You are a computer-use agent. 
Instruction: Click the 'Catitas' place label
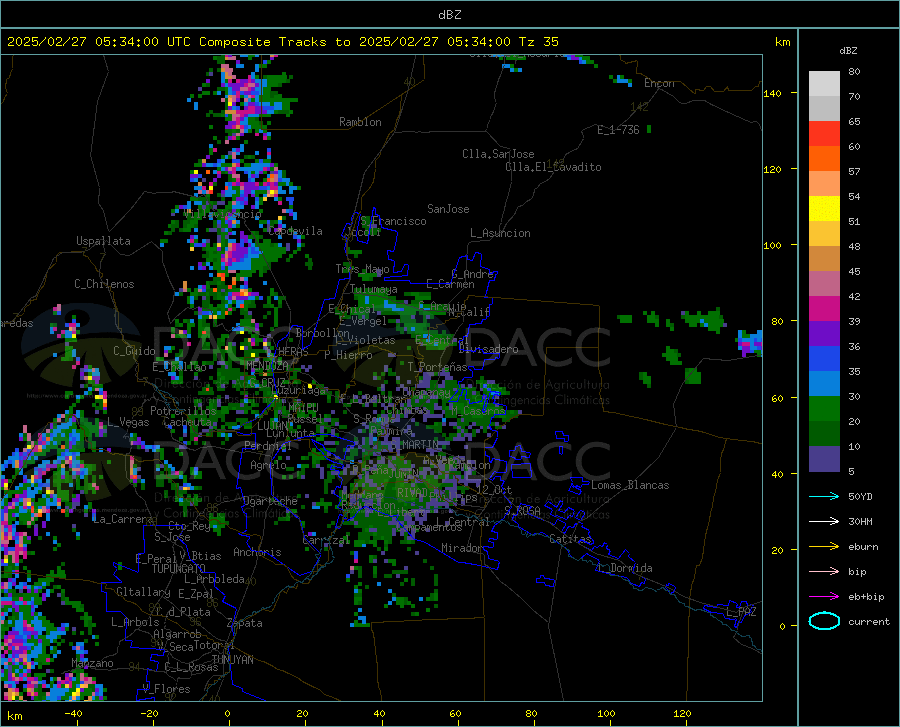coord(571,539)
